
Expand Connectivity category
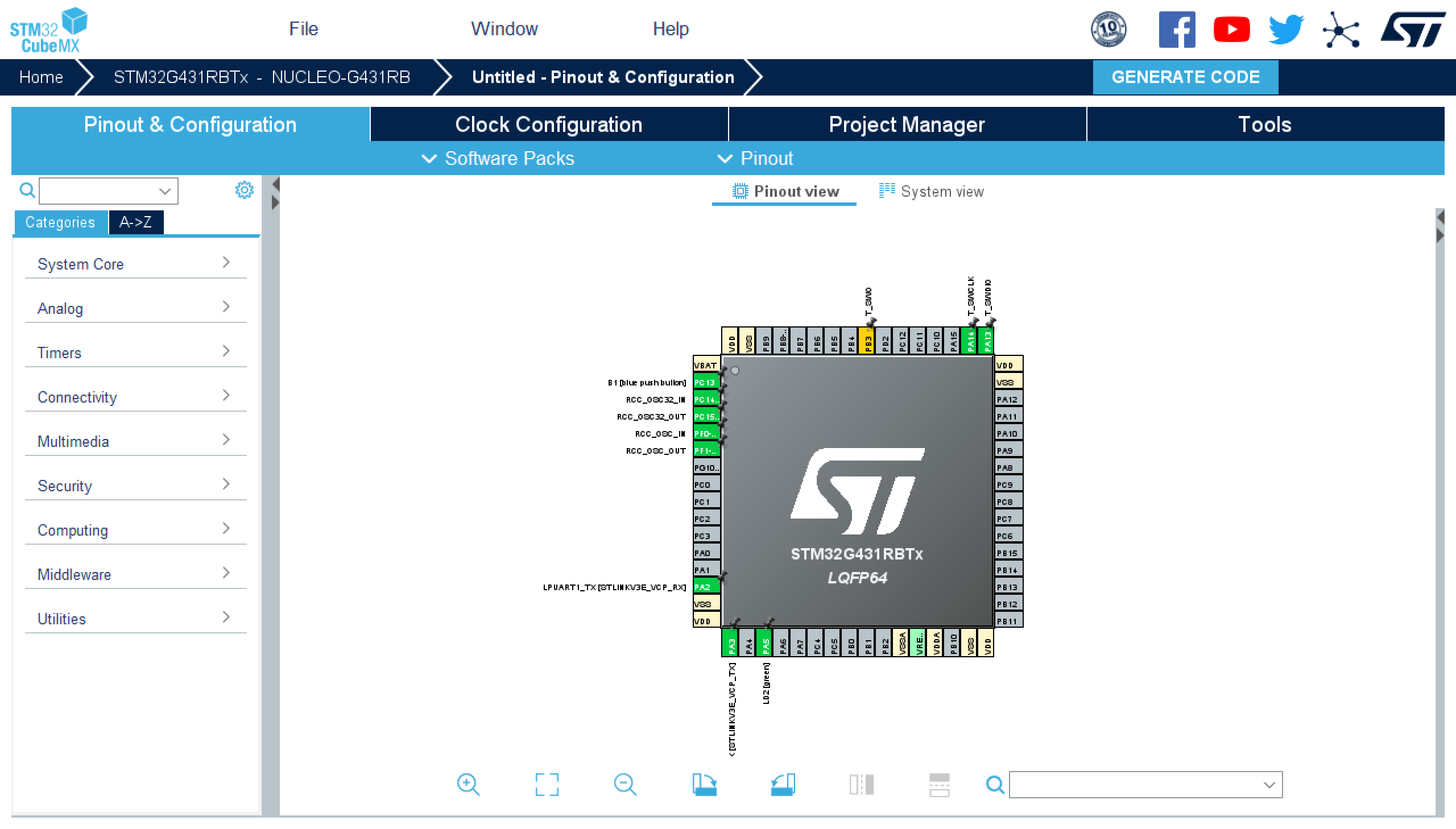click(135, 397)
